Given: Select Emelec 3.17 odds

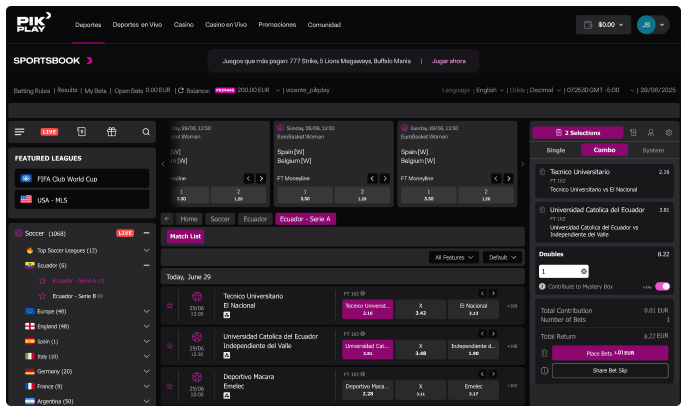Looking at the screenshot, I should coord(473,390).
